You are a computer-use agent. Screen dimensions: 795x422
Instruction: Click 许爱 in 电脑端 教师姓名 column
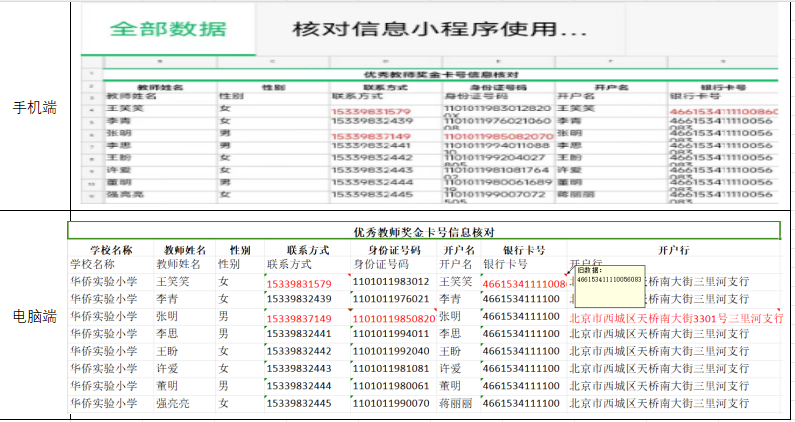pos(167,368)
